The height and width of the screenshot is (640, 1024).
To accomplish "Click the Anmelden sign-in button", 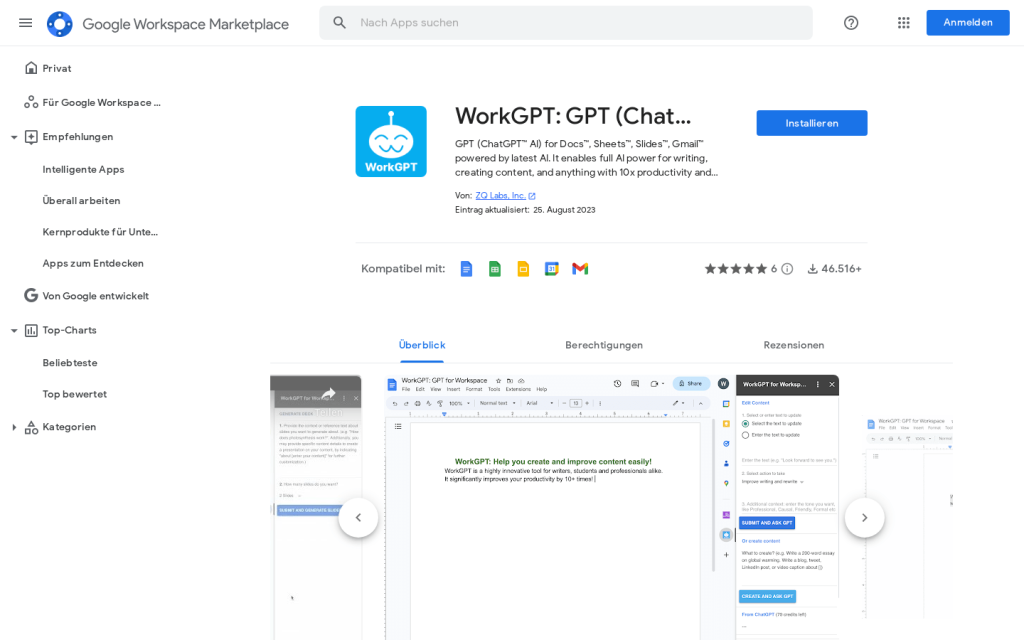I will coord(967,23).
